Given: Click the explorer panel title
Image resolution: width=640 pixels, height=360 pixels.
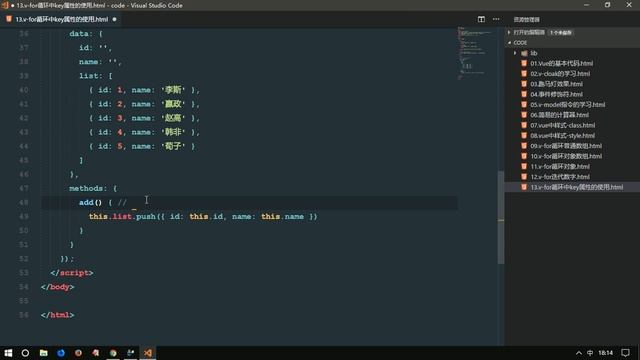Looking at the screenshot, I should [526, 20].
